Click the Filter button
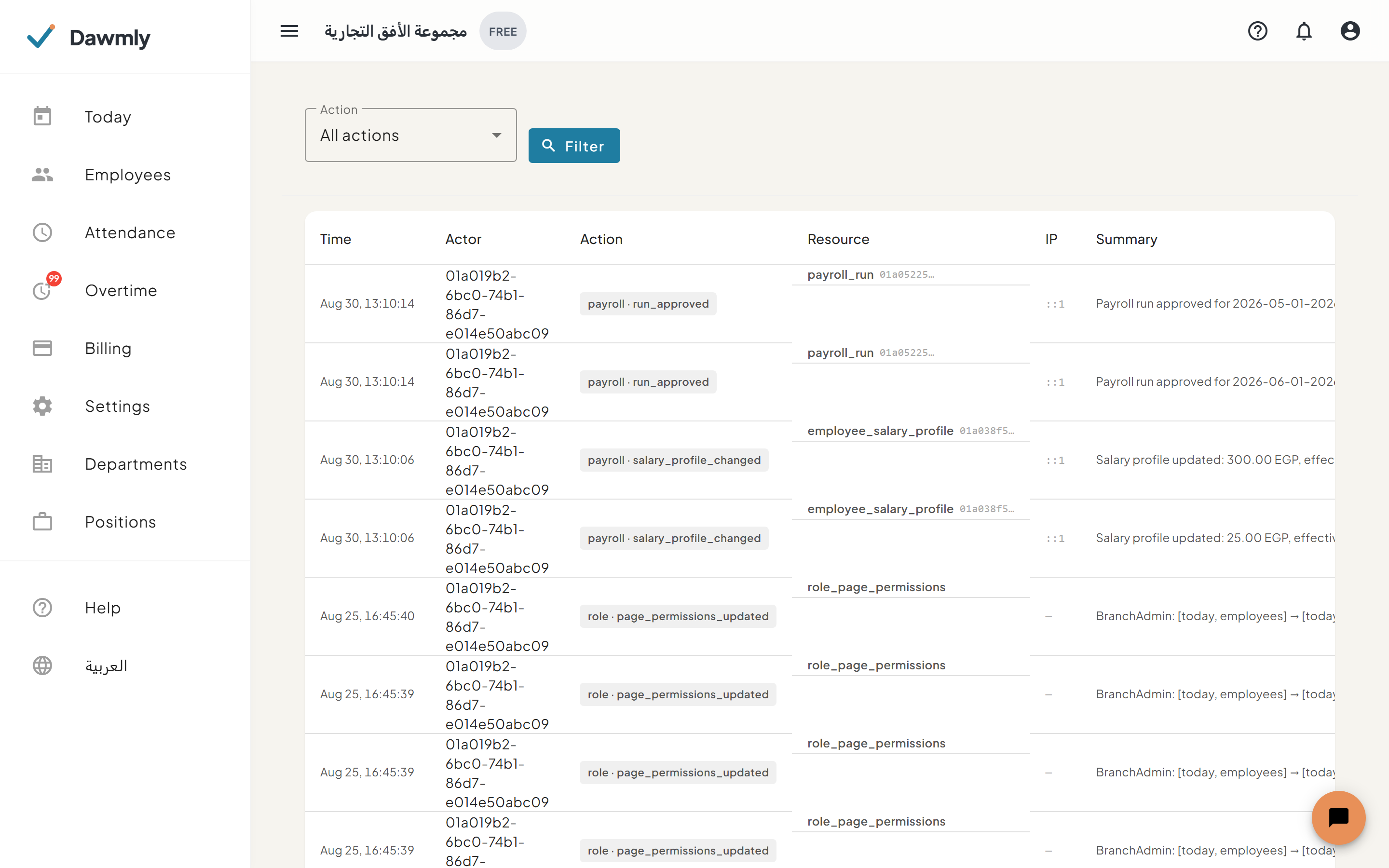 pyautogui.click(x=574, y=146)
